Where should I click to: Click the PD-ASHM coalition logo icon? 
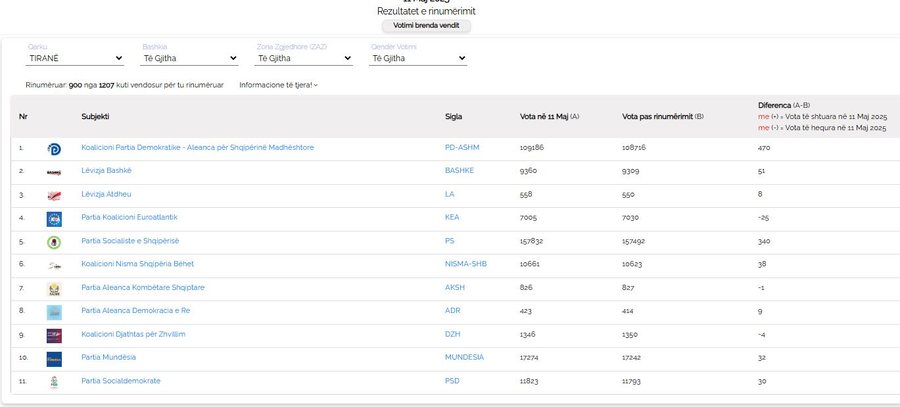54,149
